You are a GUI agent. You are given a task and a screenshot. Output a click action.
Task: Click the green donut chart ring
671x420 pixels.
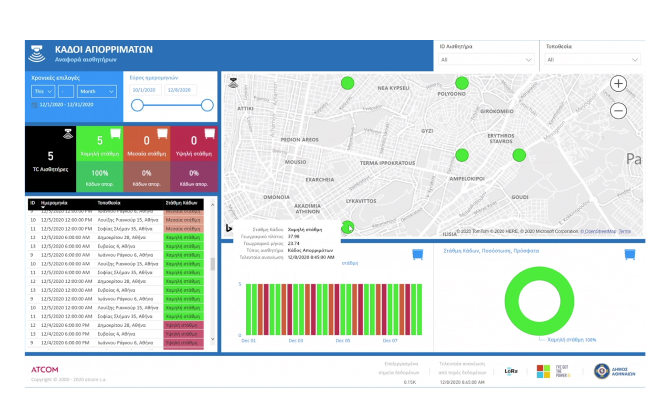pyautogui.click(x=511, y=301)
